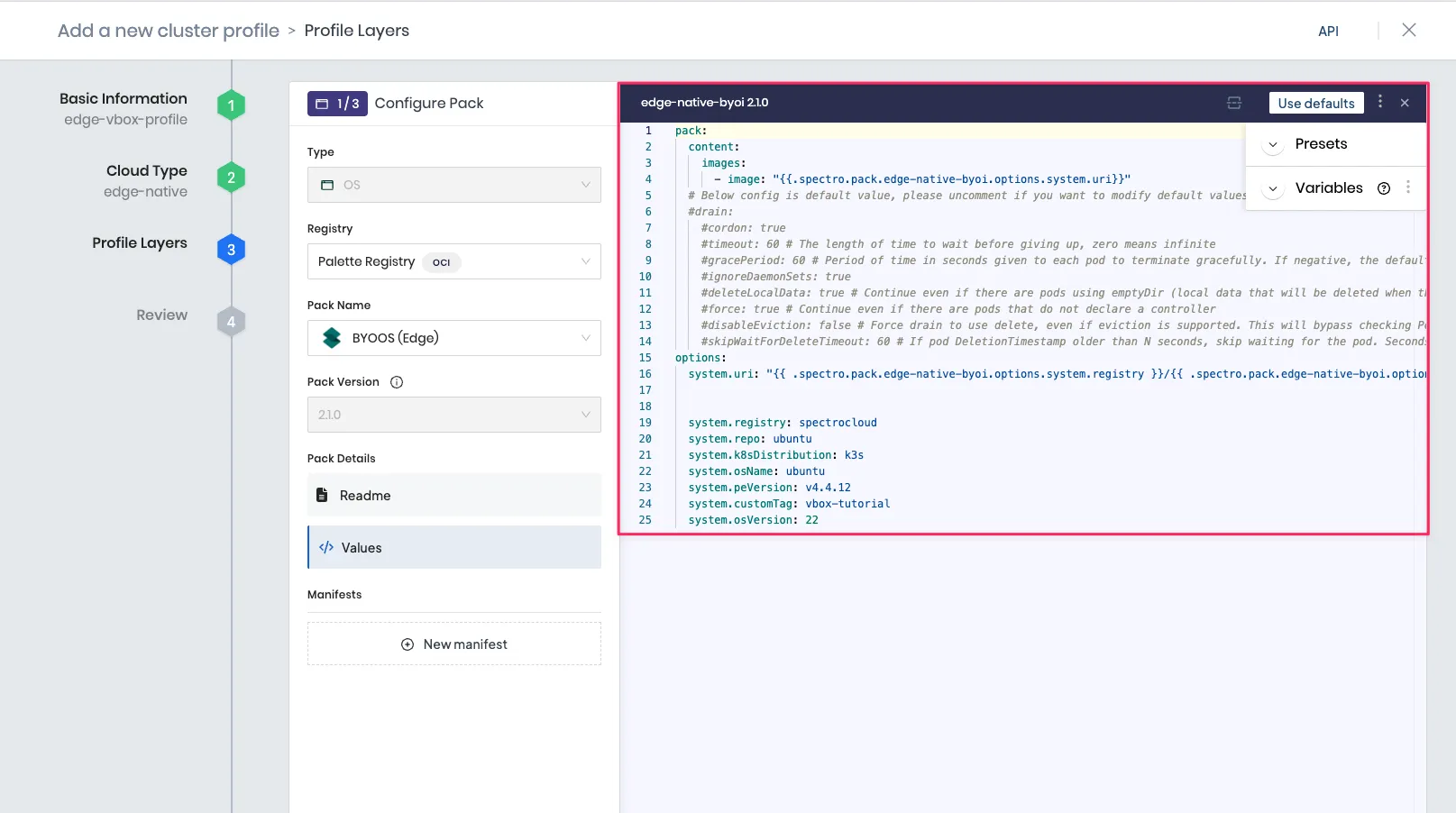The width and height of the screenshot is (1456, 813).
Task: Click the API menu item
Action: click(1328, 31)
